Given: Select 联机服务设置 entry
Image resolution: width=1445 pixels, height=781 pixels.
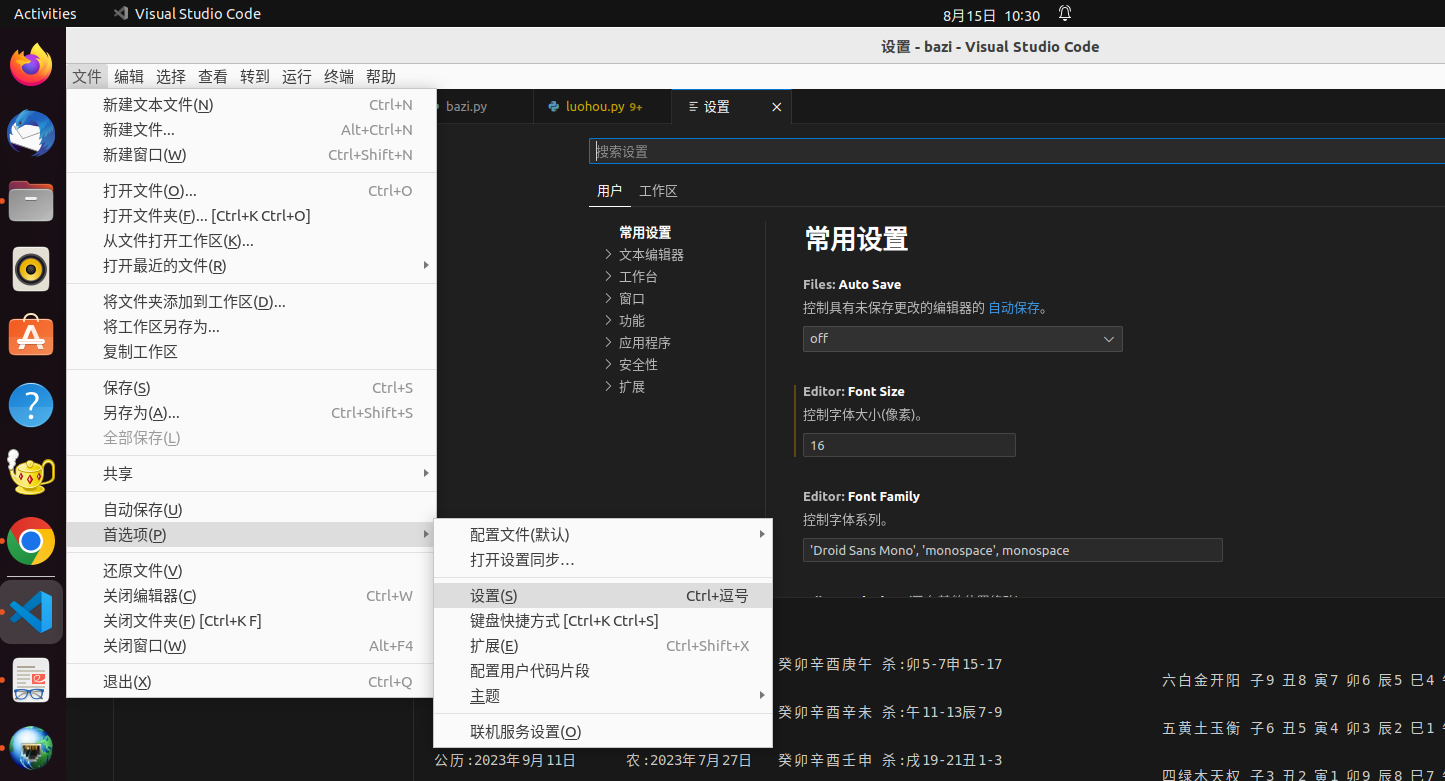Looking at the screenshot, I should (603, 732).
